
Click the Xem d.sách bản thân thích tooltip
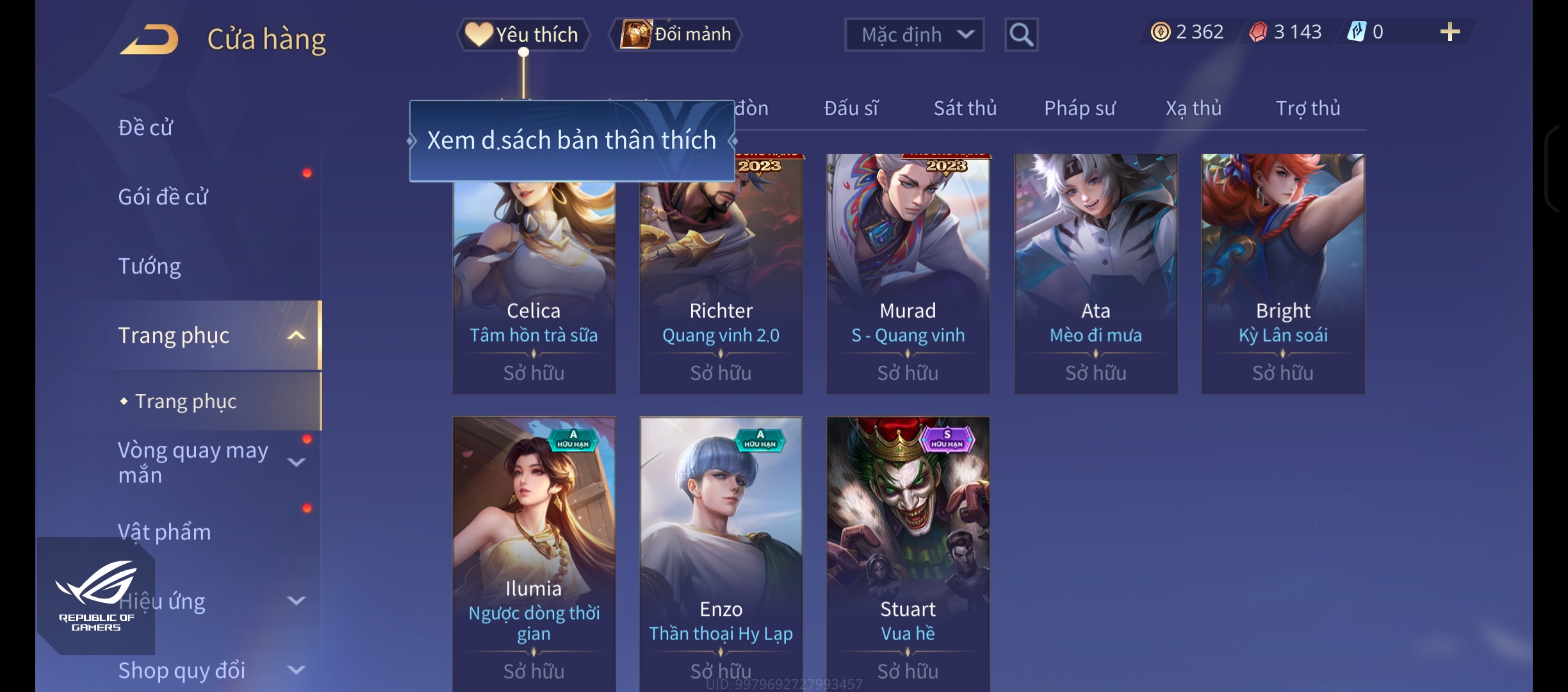coord(572,140)
